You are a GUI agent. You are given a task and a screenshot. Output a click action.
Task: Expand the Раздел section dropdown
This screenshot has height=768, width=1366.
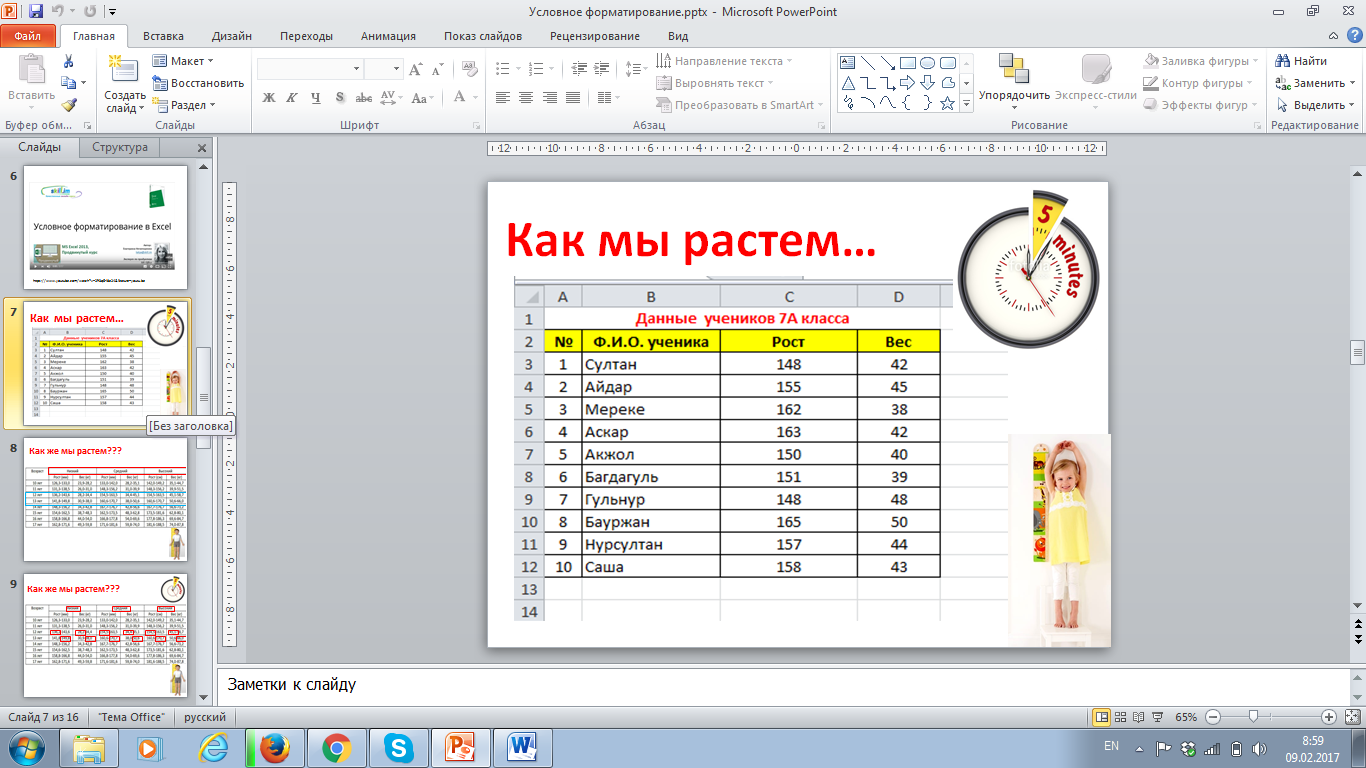pyautogui.click(x=214, y=105)
